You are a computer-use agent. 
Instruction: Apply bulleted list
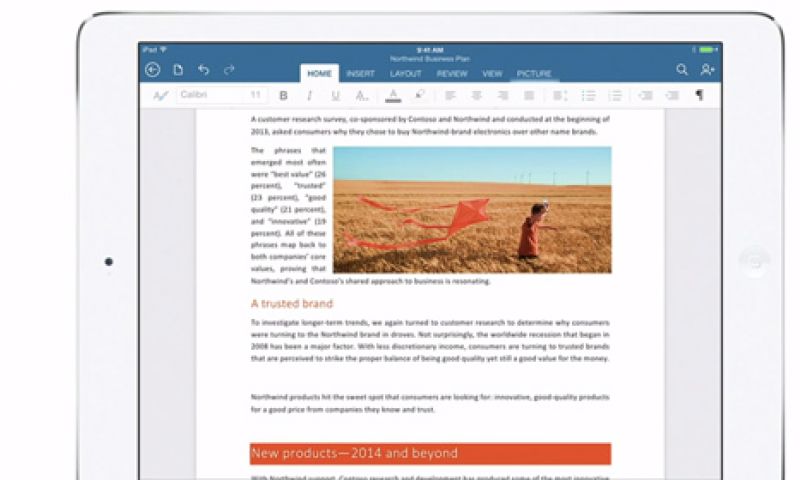588,95
